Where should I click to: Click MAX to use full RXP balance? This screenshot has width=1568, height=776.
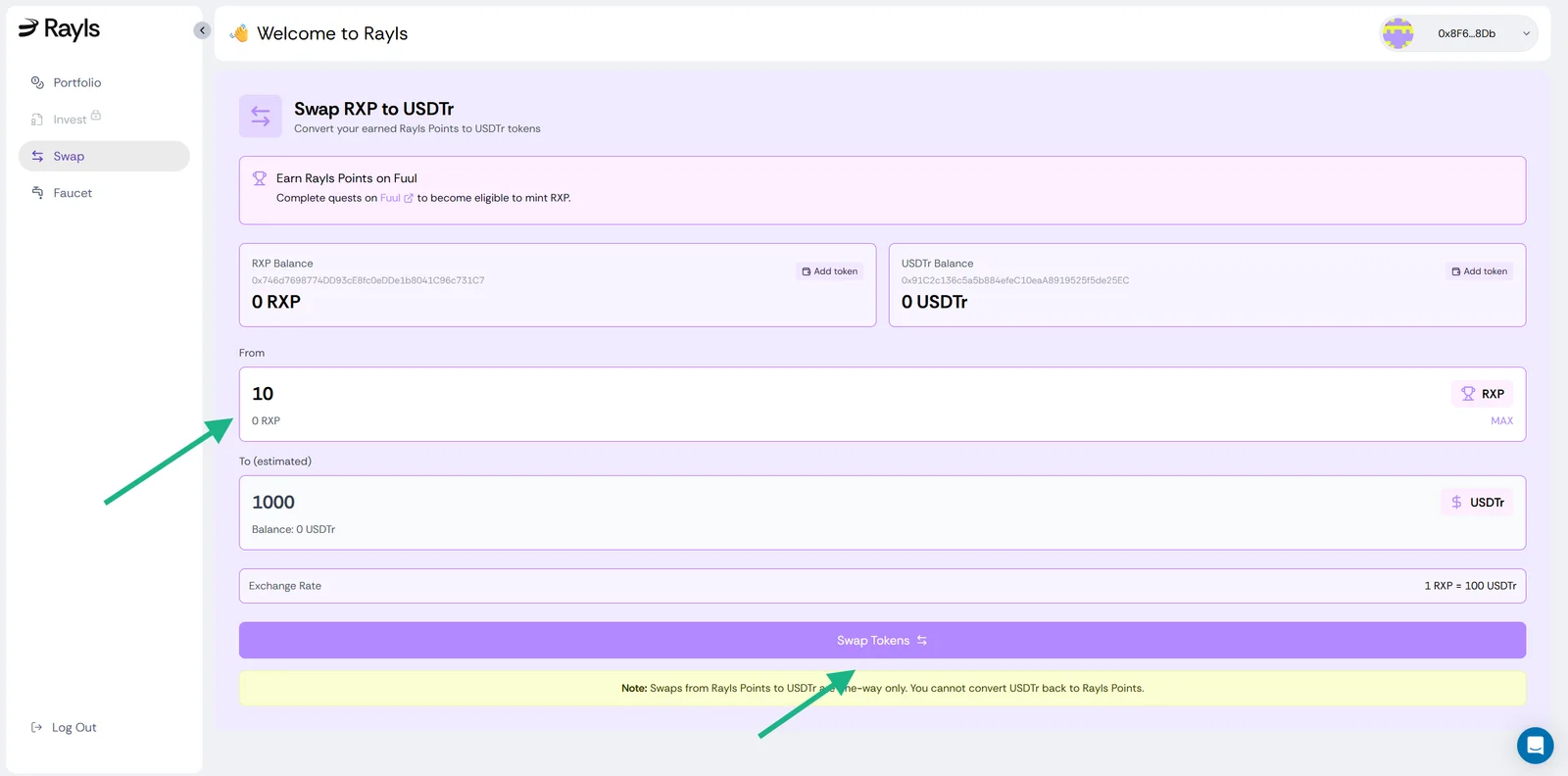tap(1501, 421)
